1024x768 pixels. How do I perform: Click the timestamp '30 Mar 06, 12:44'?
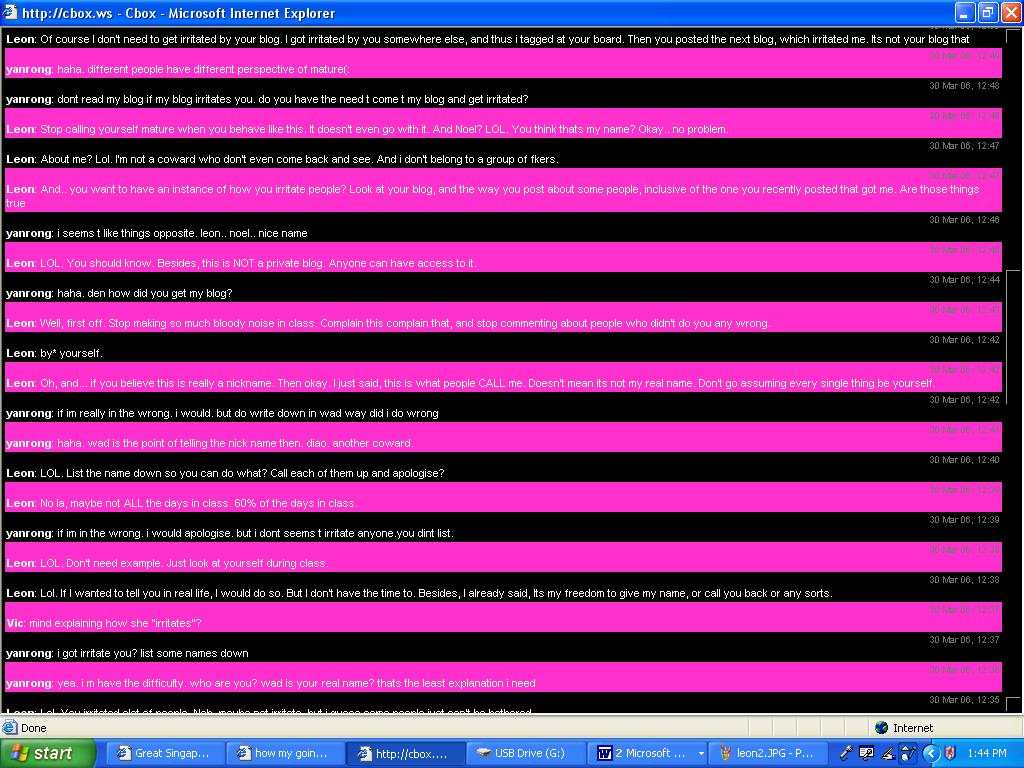[964, 280]
